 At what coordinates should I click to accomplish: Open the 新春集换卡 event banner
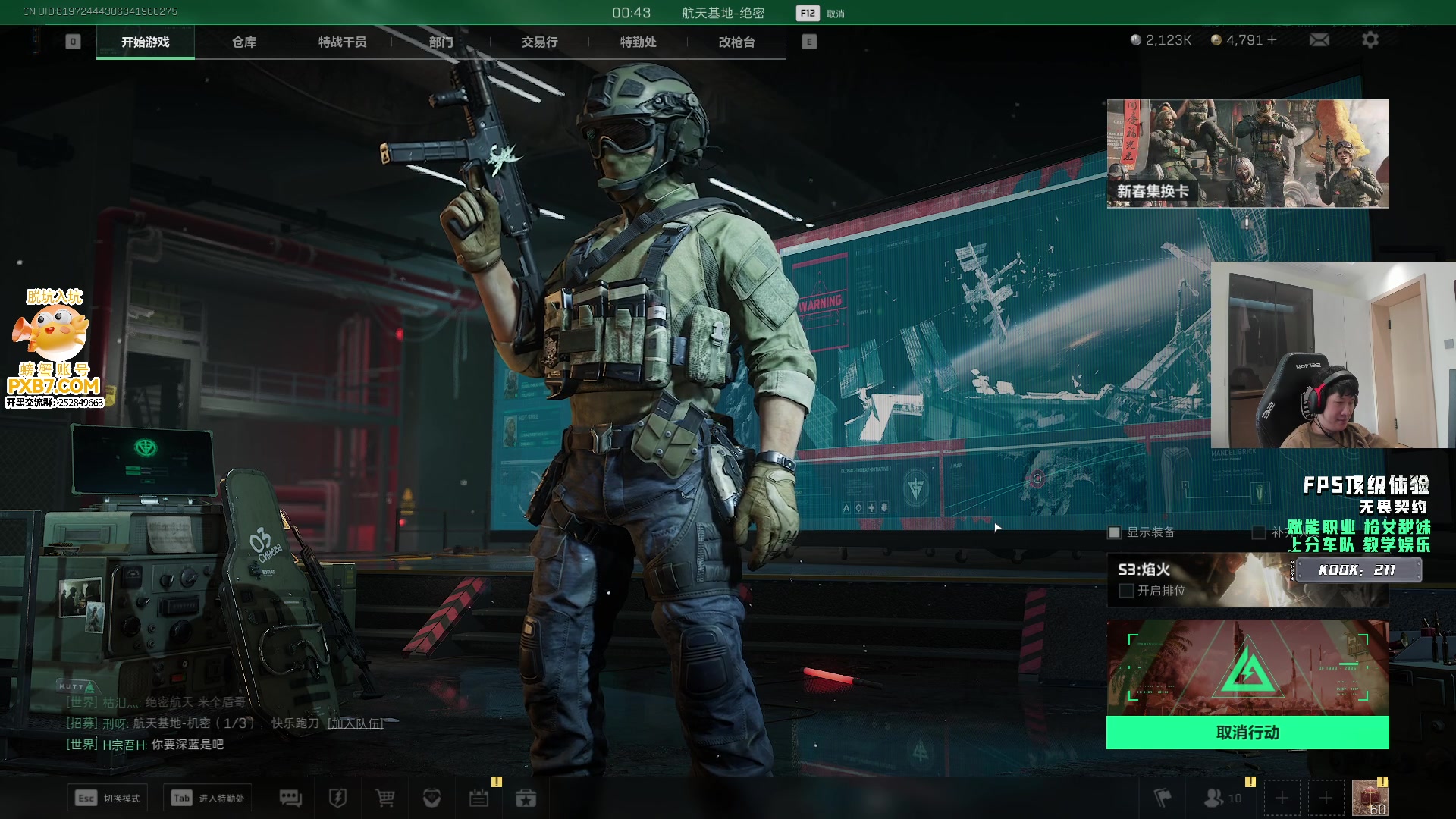1247,153
